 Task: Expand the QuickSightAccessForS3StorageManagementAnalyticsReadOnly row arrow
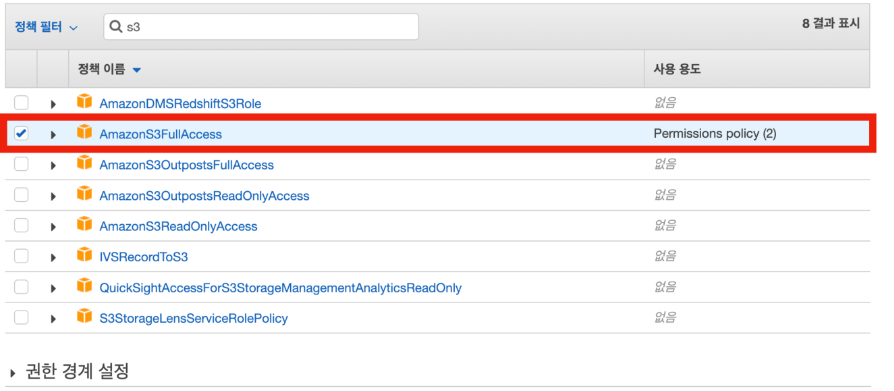coord(53,289)
